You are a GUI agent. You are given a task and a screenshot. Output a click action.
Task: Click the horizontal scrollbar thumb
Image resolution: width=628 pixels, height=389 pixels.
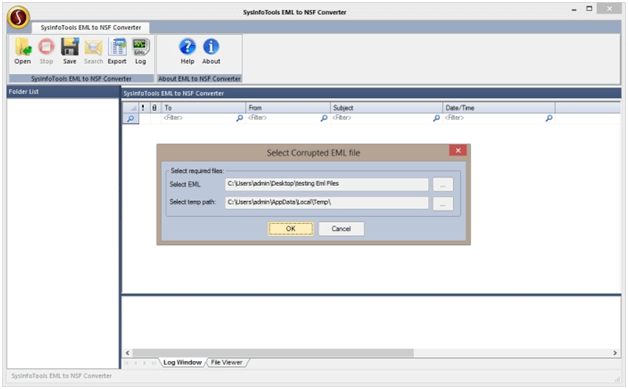[273, 353]
